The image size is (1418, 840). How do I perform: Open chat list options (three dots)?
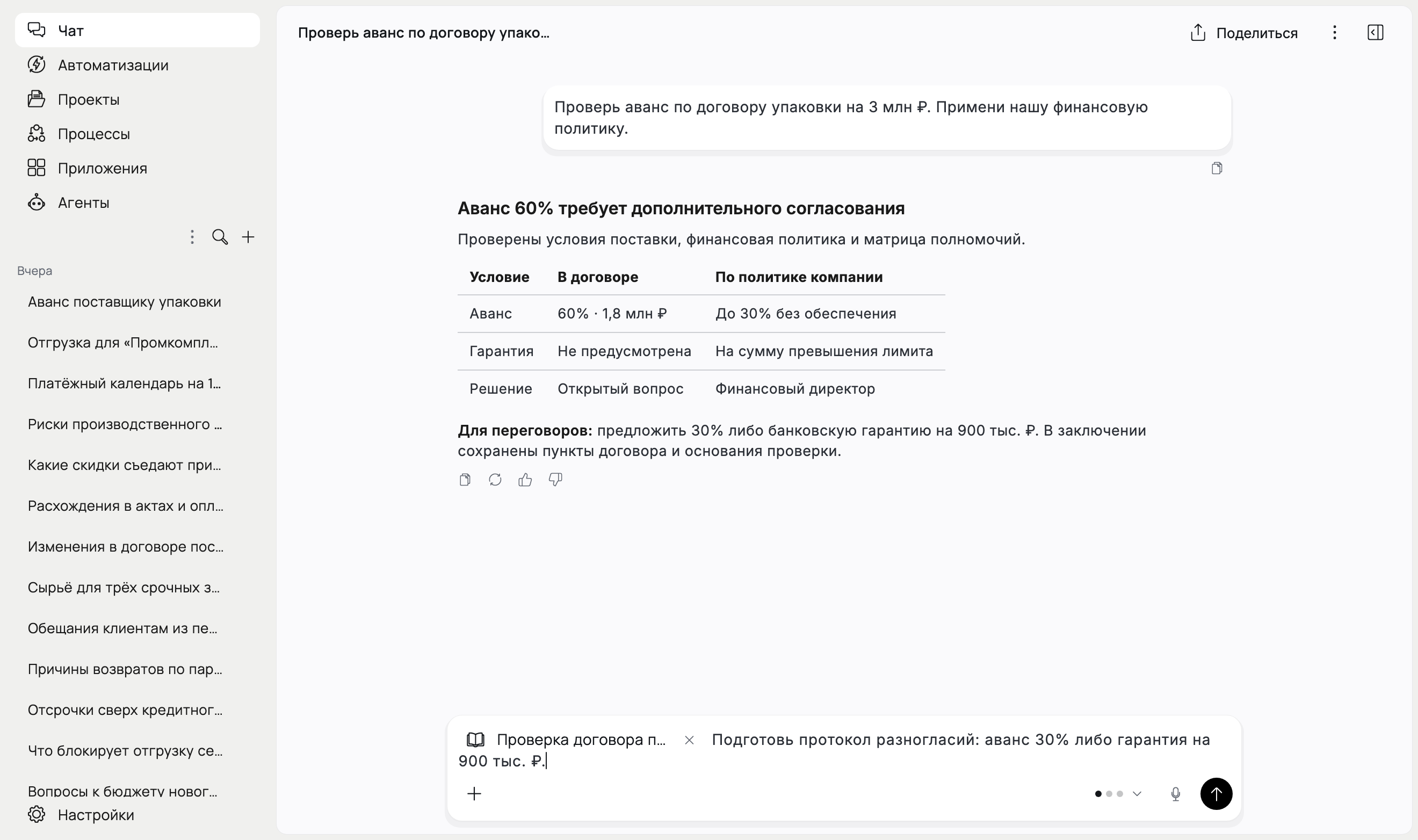(192, 237)
